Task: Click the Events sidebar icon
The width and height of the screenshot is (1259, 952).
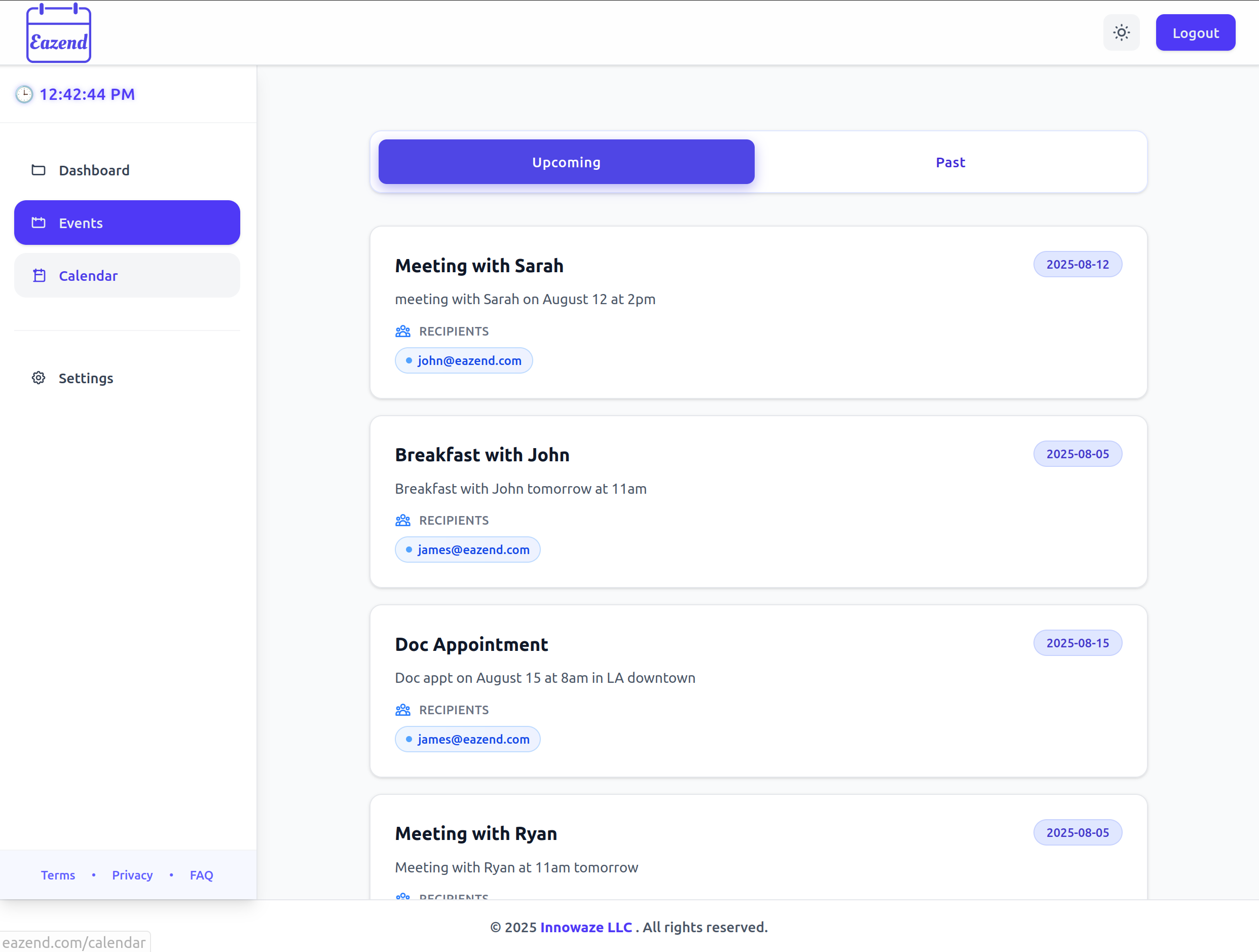Action: pyautogui.click(x=38, y=223)
